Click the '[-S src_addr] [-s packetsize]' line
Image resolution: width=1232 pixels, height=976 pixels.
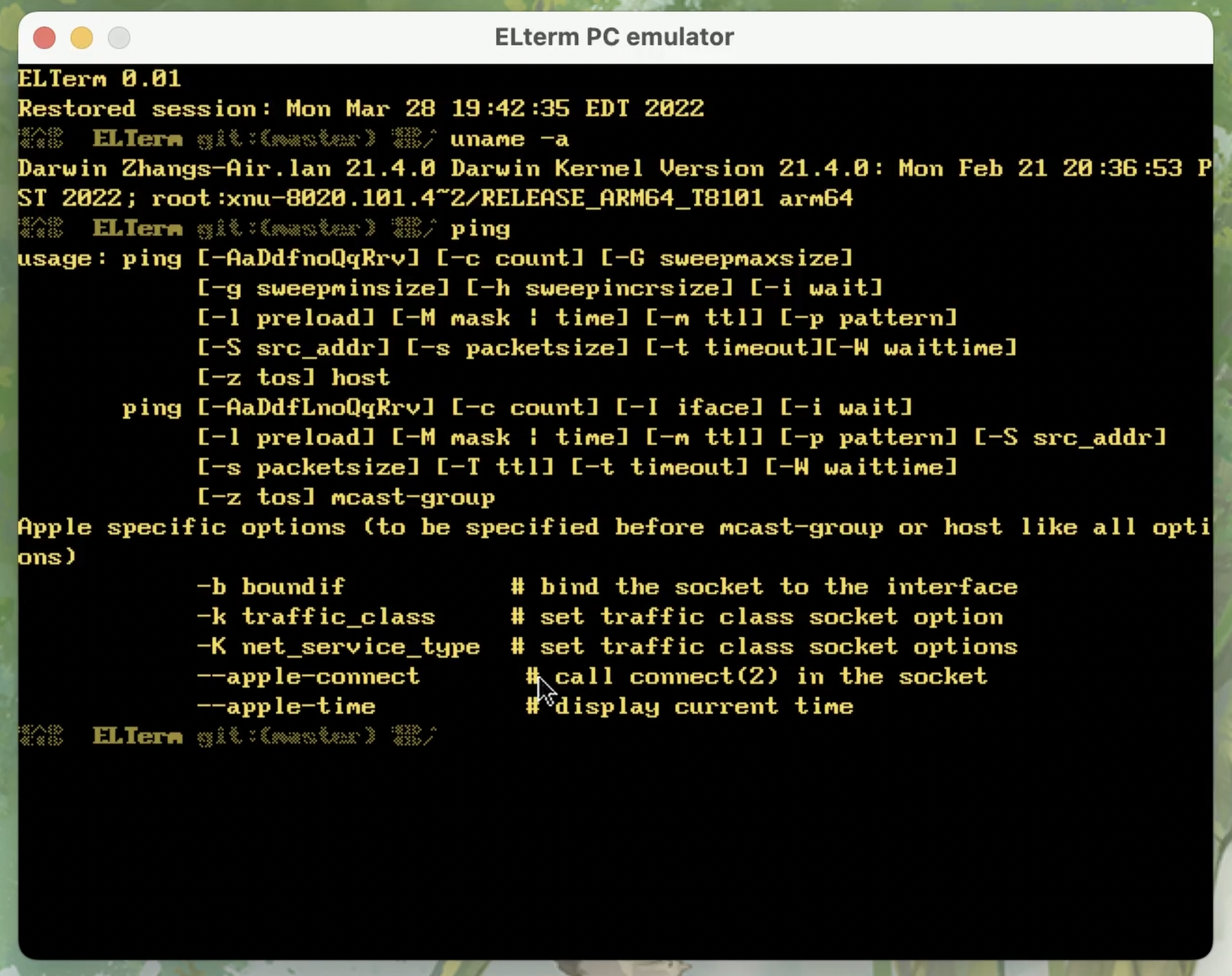pos(607,348)
